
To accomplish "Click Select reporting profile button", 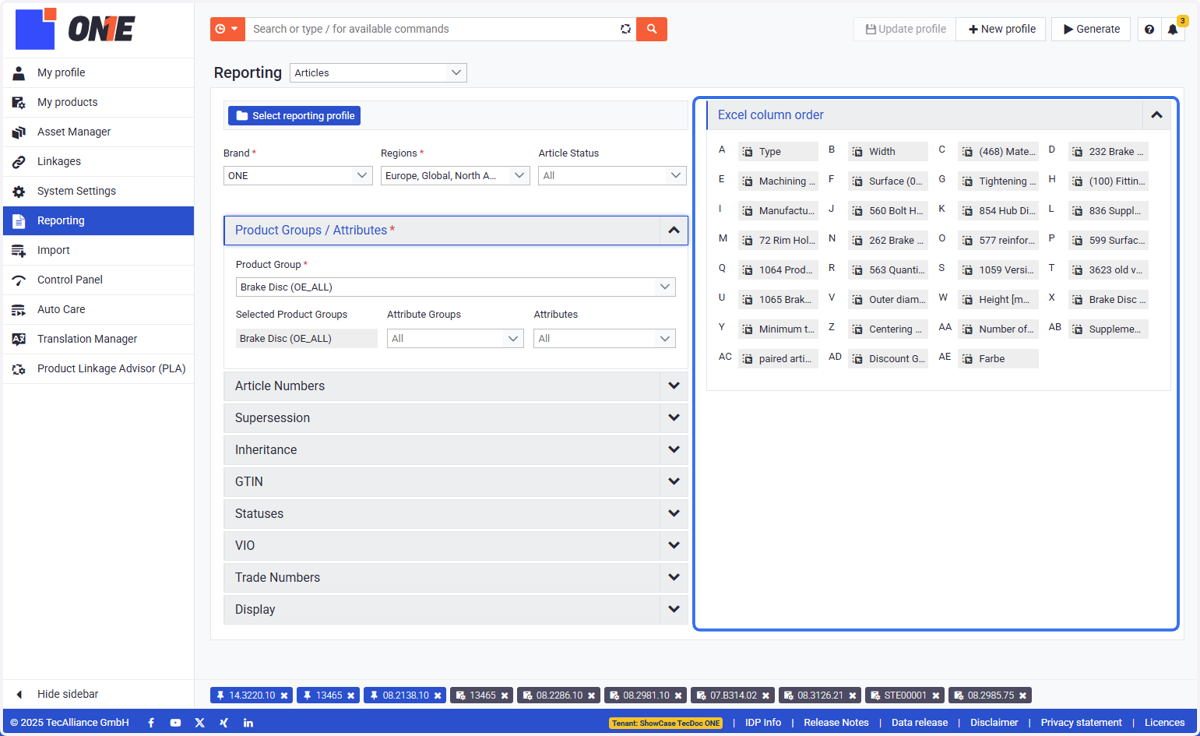I will point(294,116).
